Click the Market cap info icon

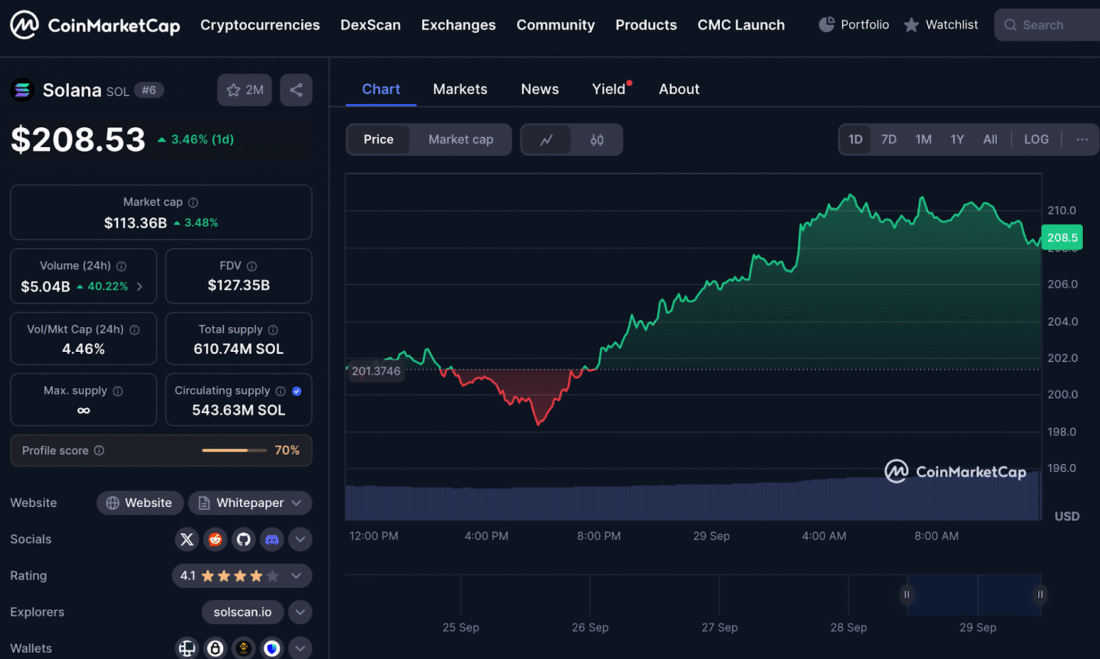[x=193, y=202]
